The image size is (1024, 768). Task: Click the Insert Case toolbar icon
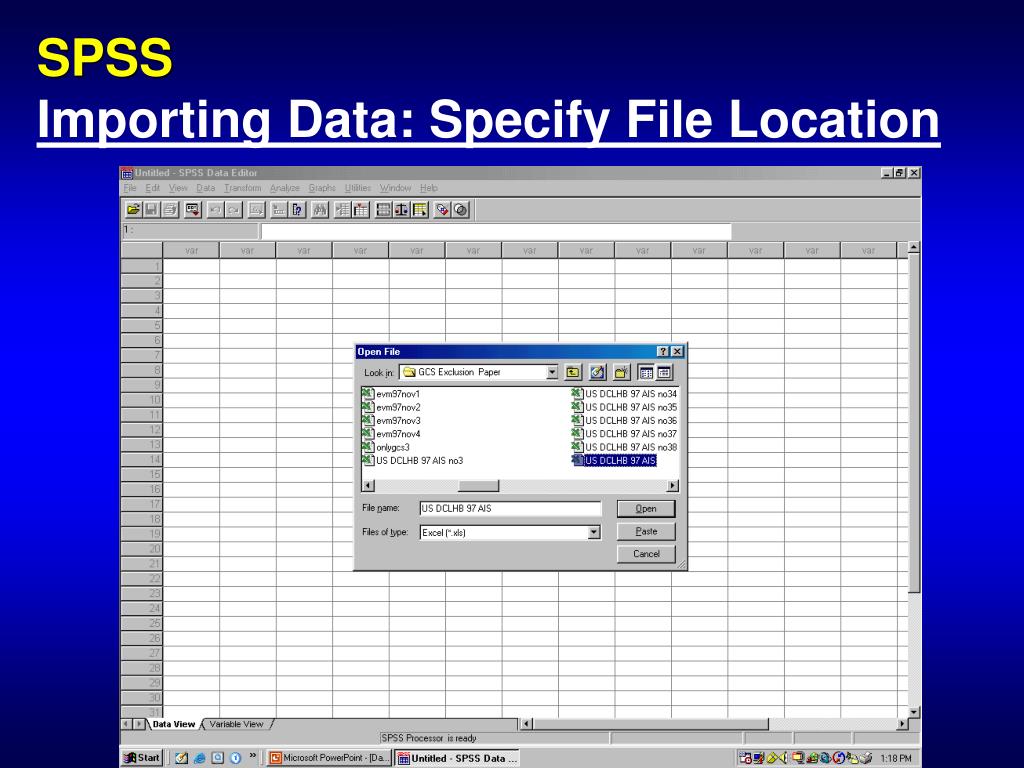tap(342, 210)
